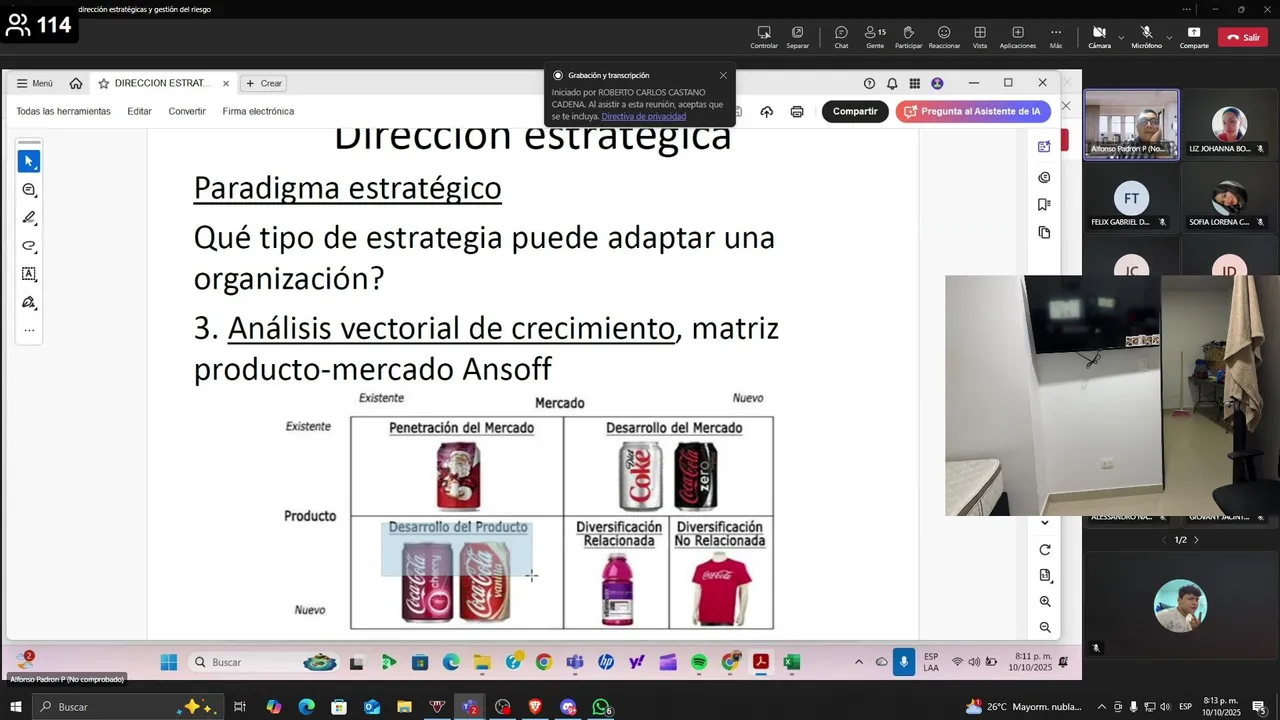Viewport: 1280px width, 720px height.
Task: Raise hand with the Participar button
Action: (x=908, y=37)
